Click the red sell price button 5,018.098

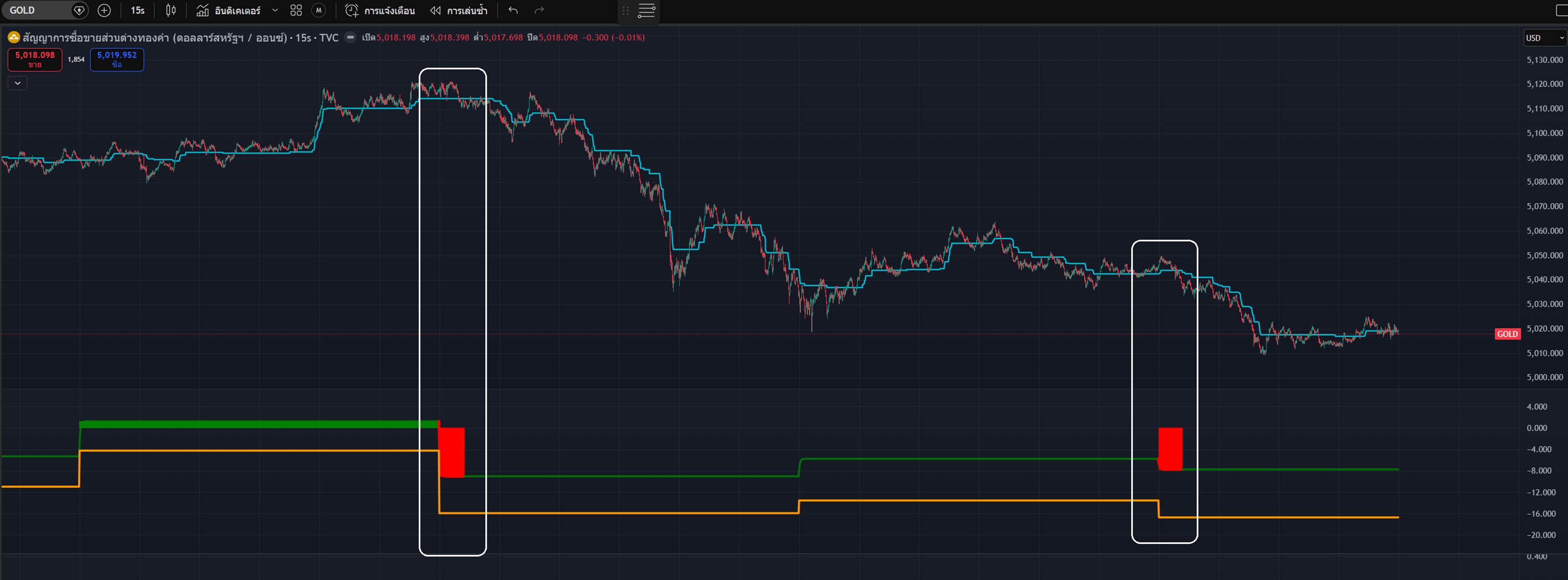35,59
